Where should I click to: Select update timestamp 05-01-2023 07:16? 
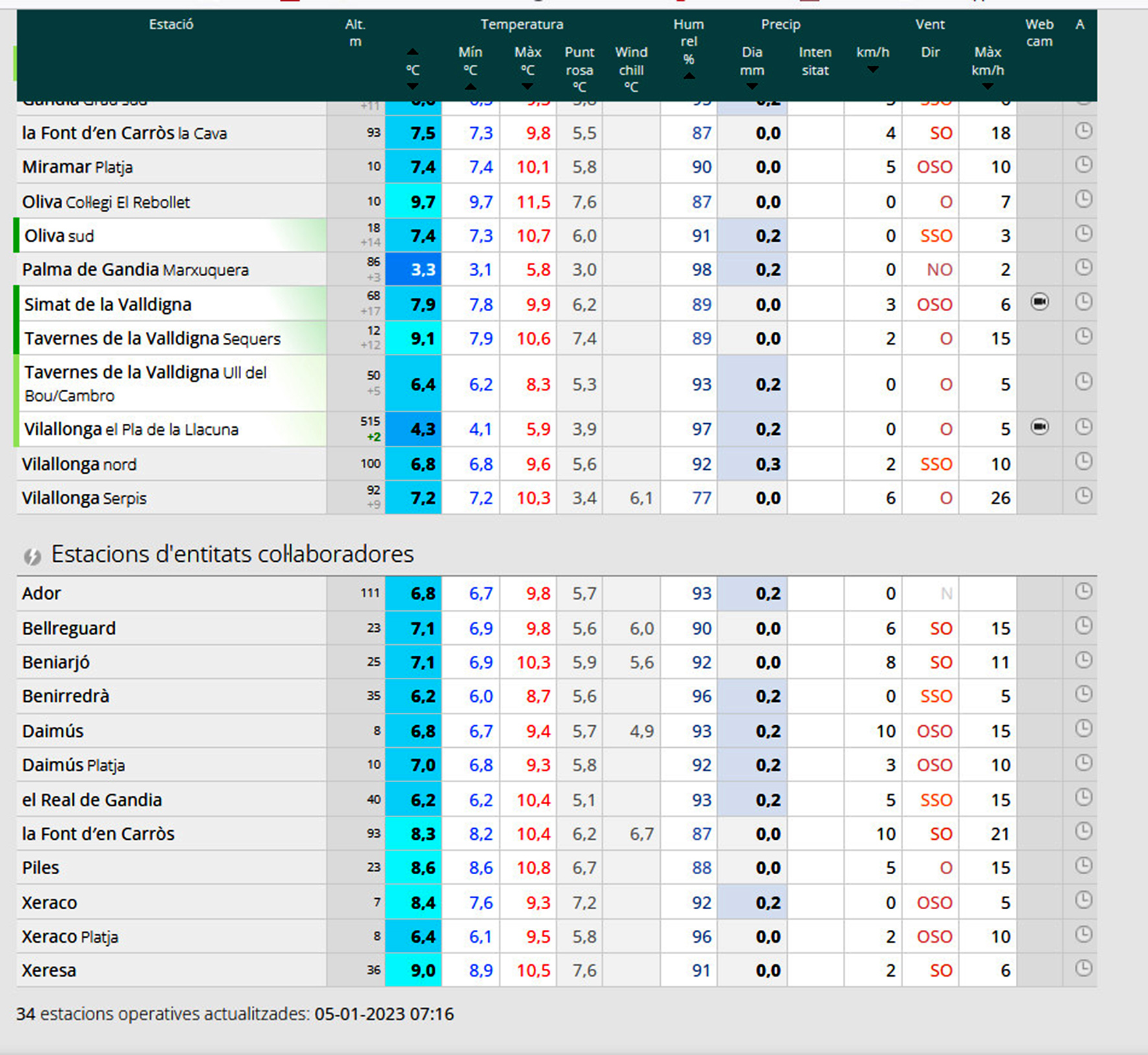pyautogui.click(x=384, y=1014)
